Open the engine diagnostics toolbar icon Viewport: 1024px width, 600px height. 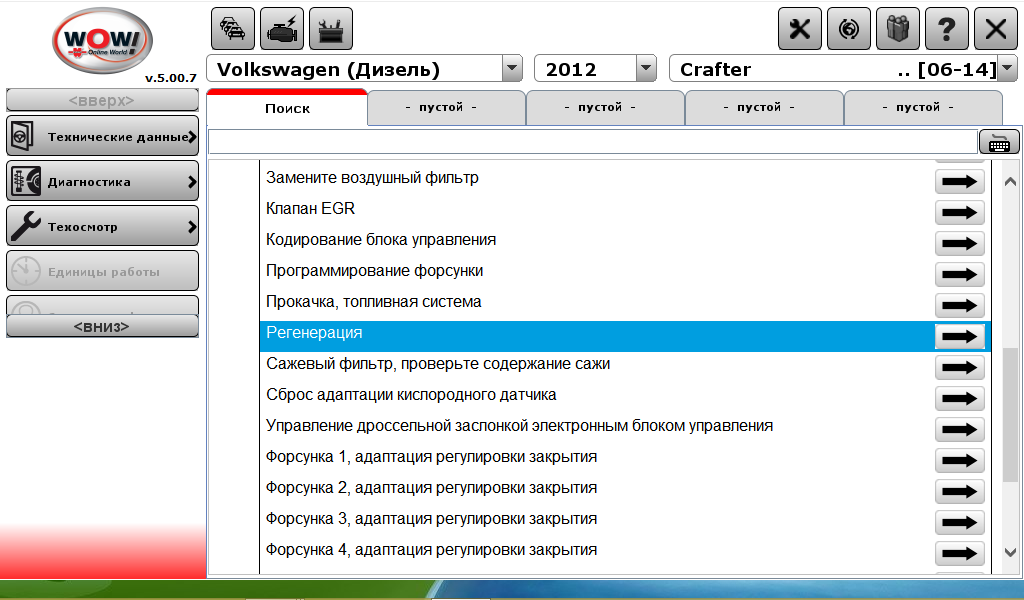click(x=282, y=29)
